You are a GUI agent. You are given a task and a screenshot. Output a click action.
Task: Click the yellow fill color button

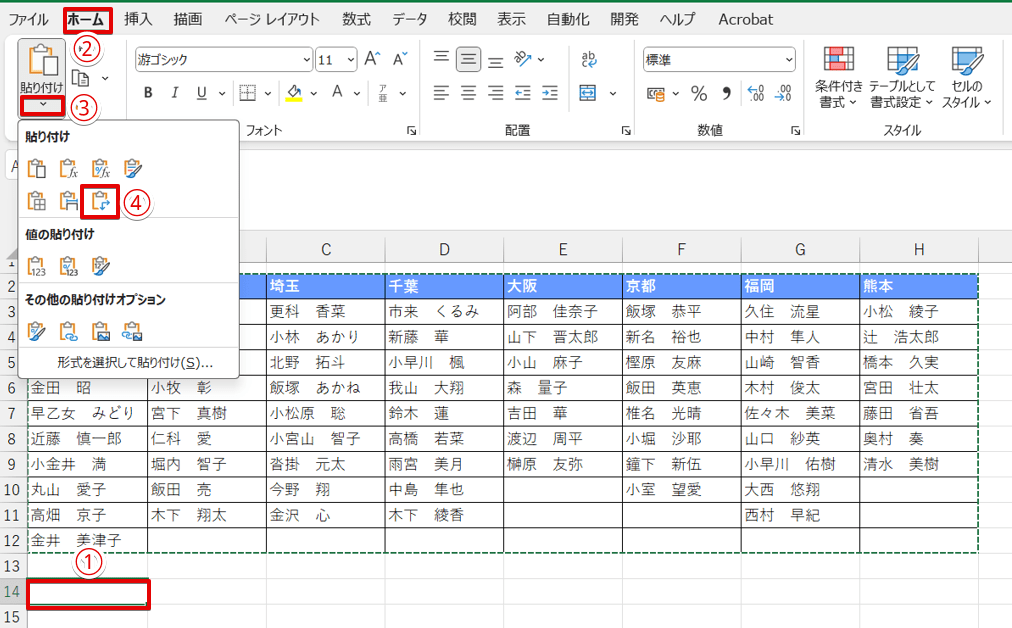pos(294,94)
